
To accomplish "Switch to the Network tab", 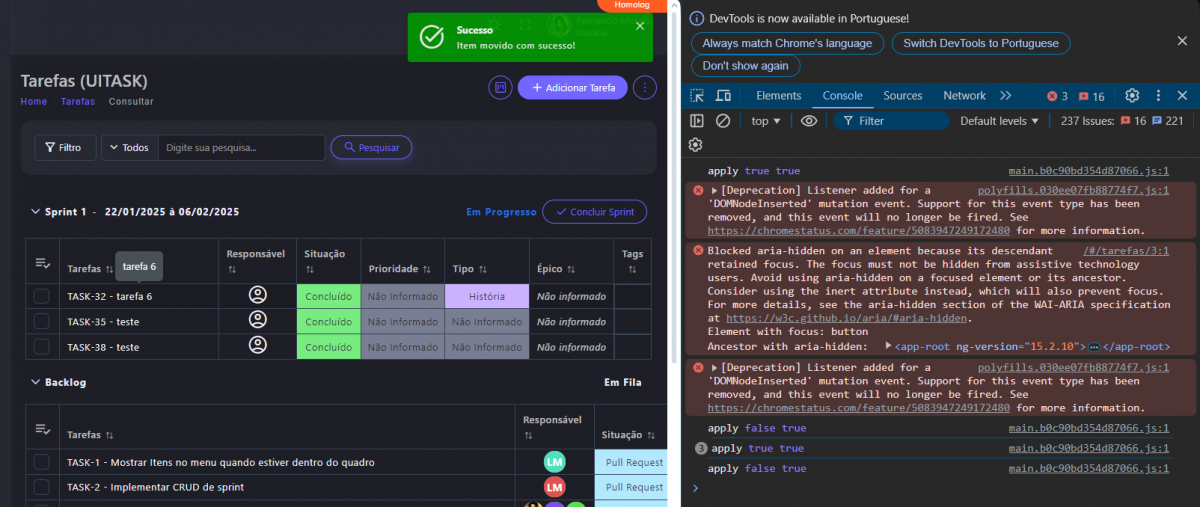I will 964,96.
